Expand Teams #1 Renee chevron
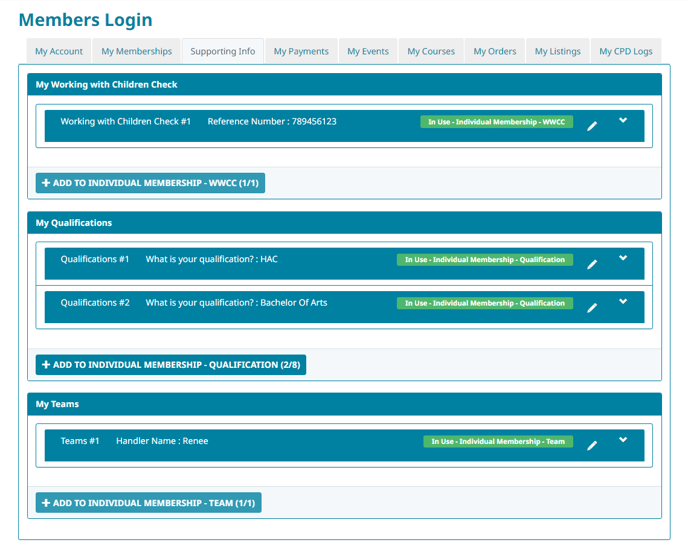 pyautogui.click(x=623, y=439)
